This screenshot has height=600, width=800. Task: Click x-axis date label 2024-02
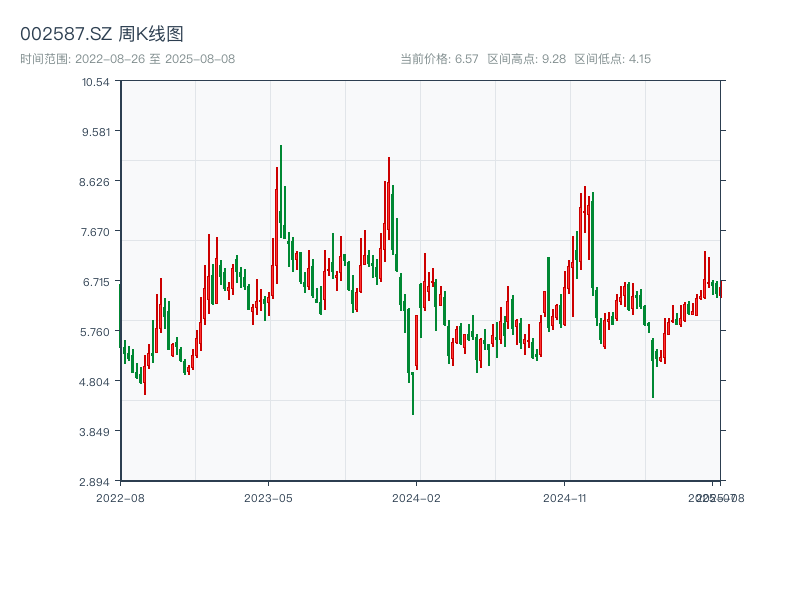416,498
